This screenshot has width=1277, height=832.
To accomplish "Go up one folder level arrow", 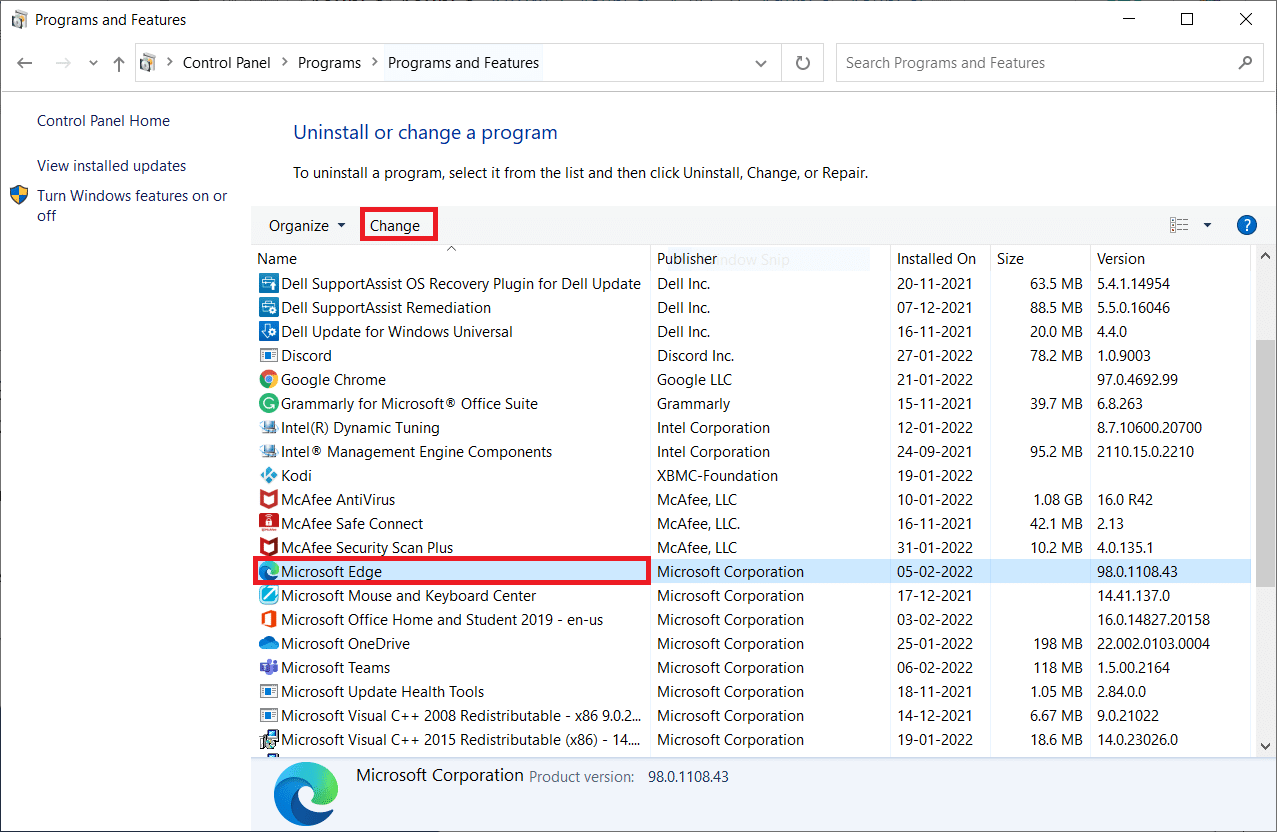I will tap(119, 63).
